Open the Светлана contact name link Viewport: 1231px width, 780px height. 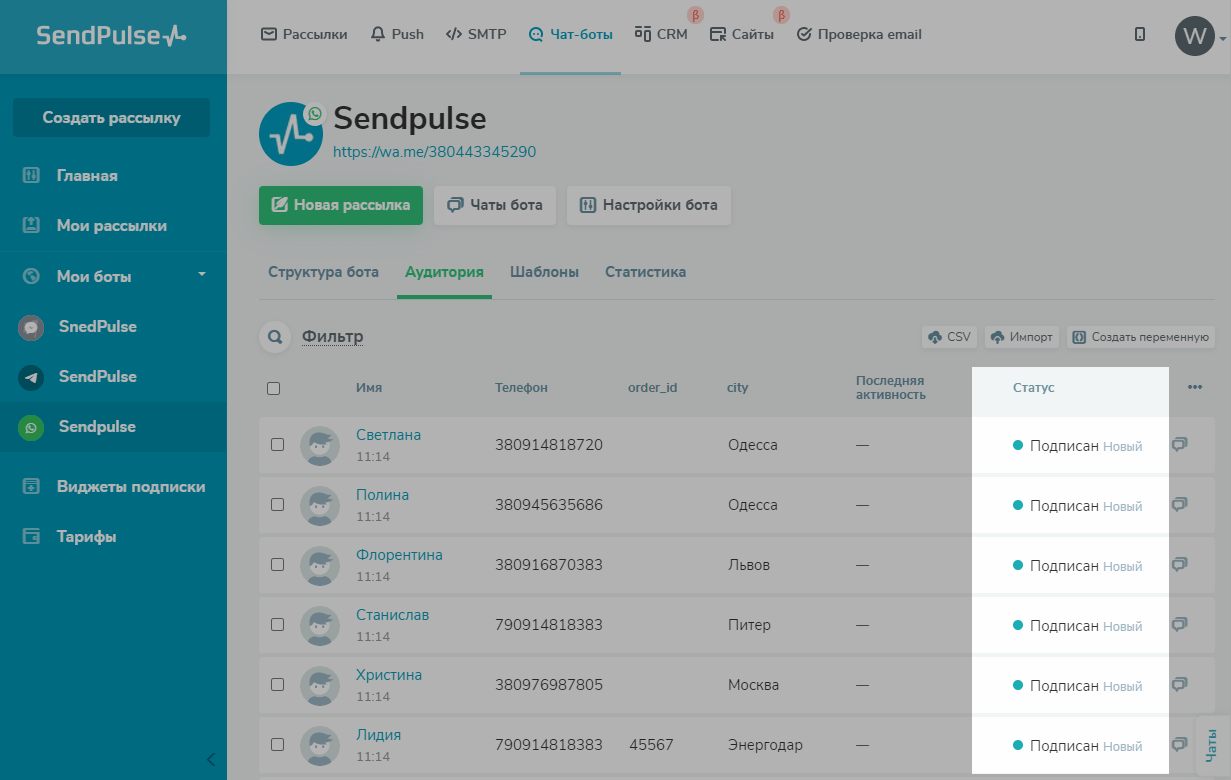coord(388,435)
